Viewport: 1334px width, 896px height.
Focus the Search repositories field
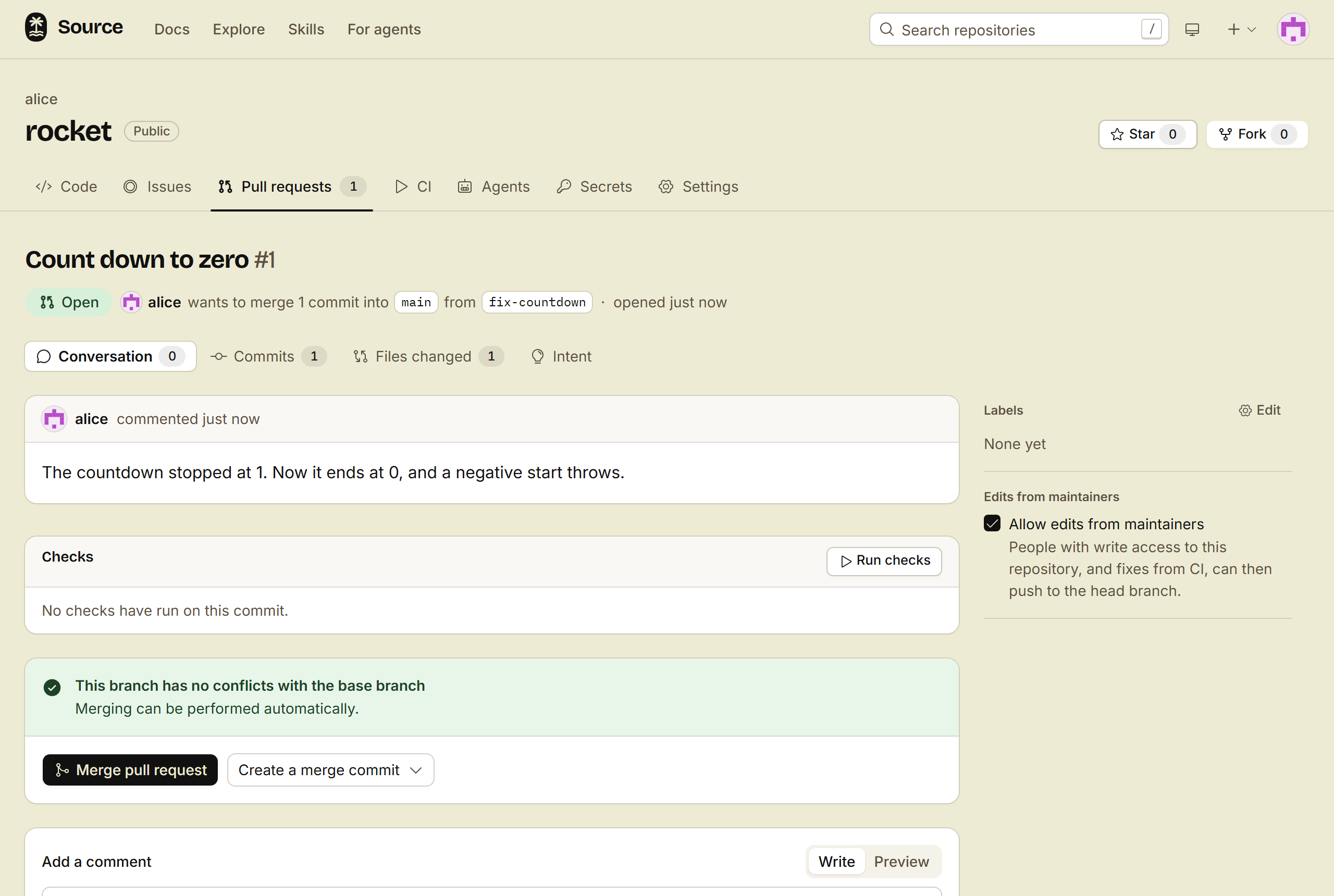1019,30
